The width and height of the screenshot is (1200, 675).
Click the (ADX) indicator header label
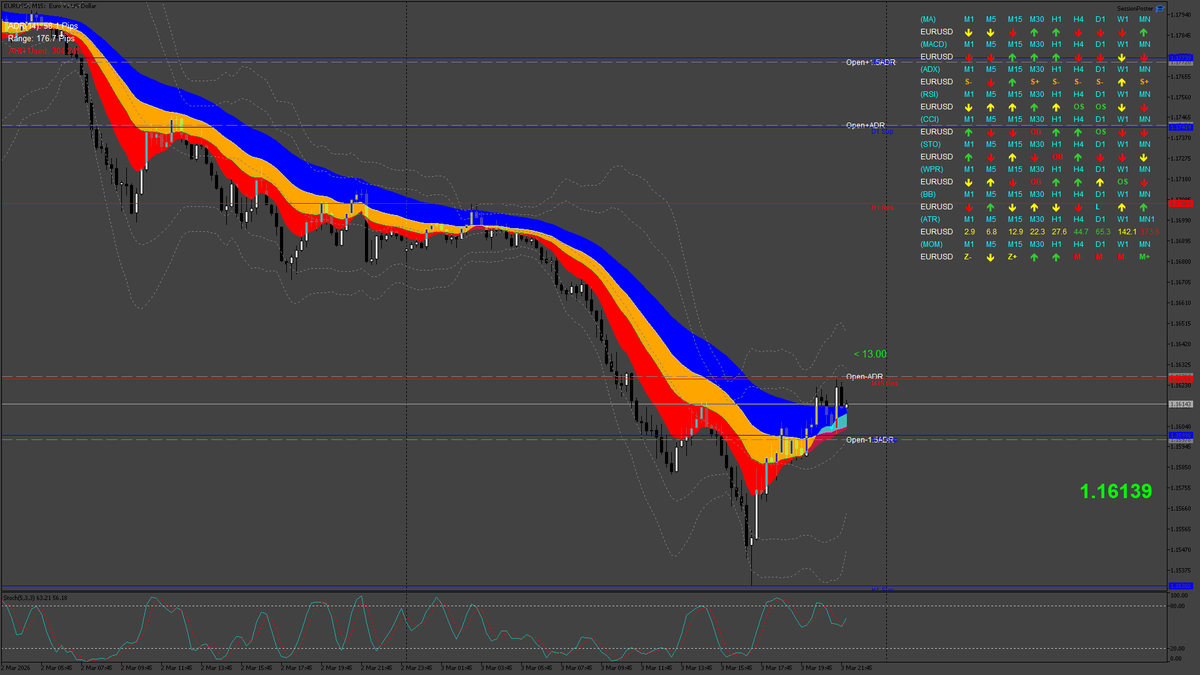[x=931, y=69]
